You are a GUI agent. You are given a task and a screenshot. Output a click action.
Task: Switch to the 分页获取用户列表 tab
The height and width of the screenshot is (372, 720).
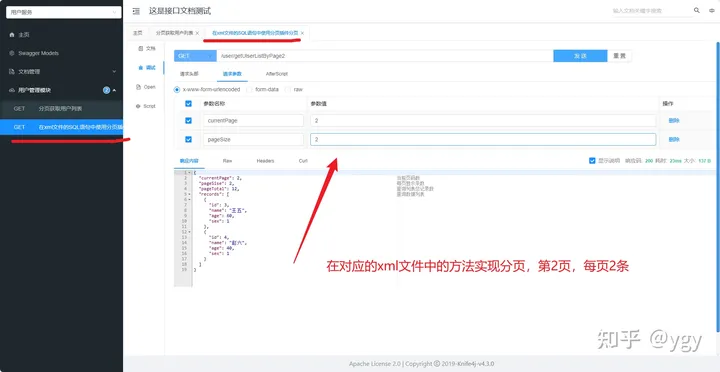174,33
